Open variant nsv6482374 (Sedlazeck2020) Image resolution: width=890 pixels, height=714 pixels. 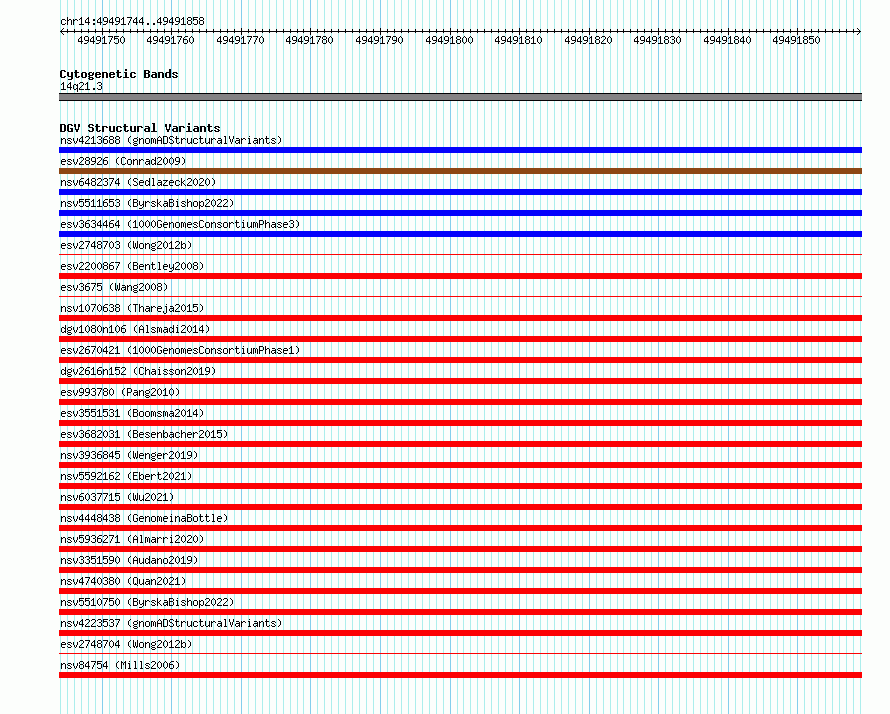pos(138,182)
